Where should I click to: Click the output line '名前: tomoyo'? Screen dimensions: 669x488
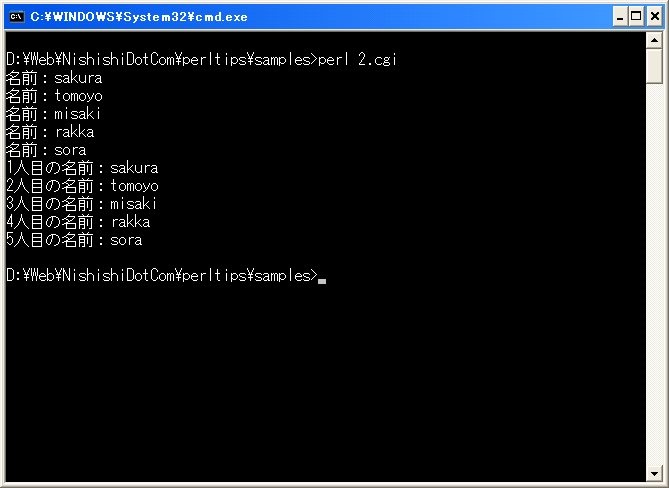coord(54,96)
